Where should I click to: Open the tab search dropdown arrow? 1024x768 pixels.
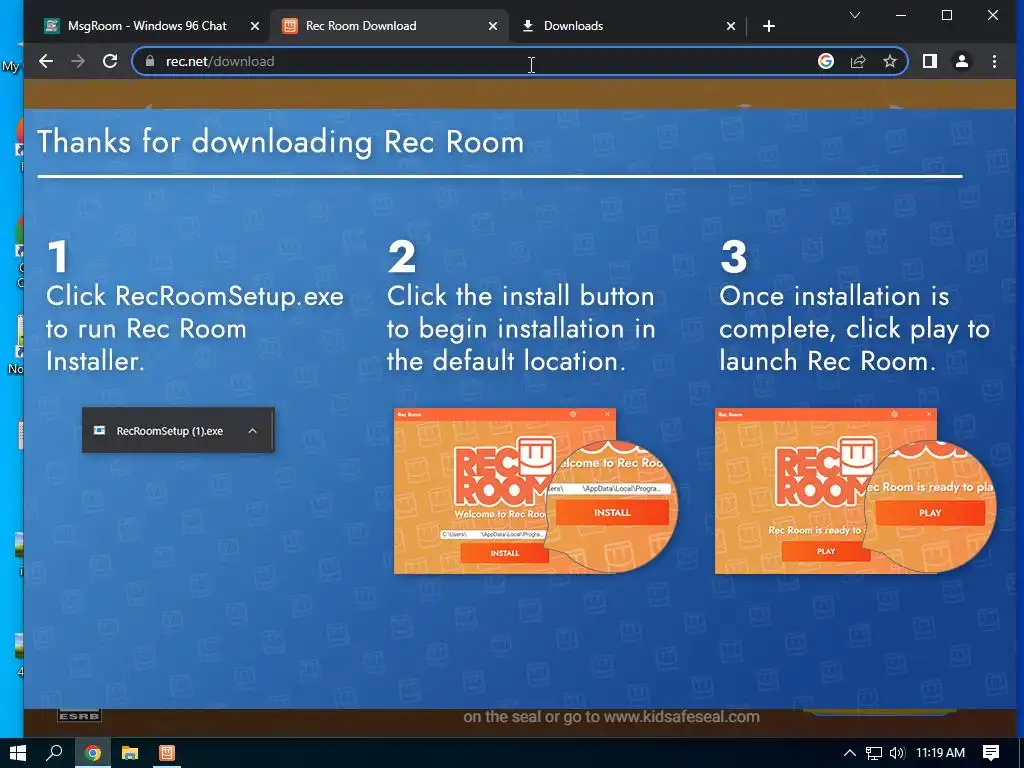coord(854,15)
